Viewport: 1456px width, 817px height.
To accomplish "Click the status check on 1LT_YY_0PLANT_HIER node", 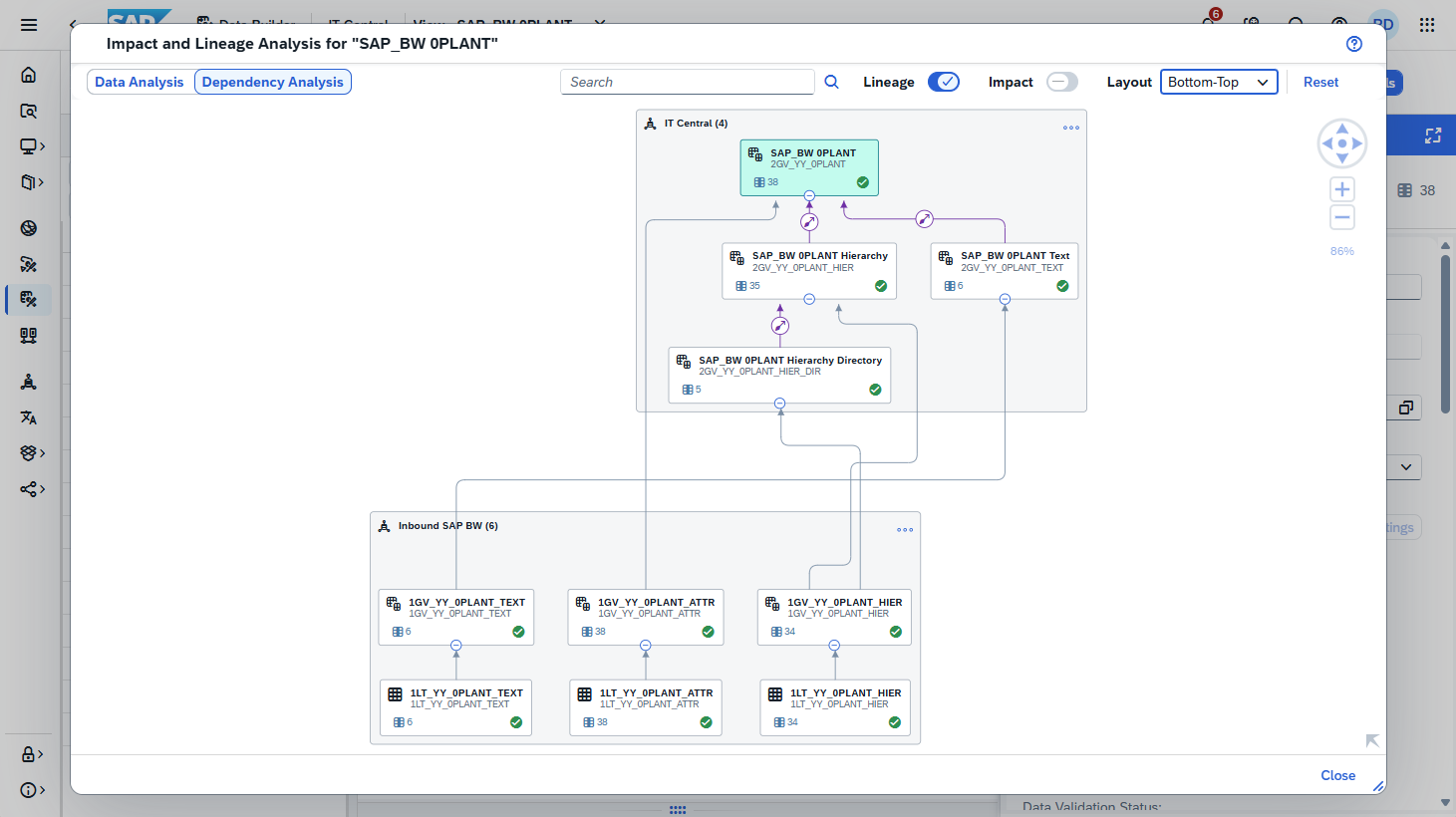I will click(x=895, y=722).
